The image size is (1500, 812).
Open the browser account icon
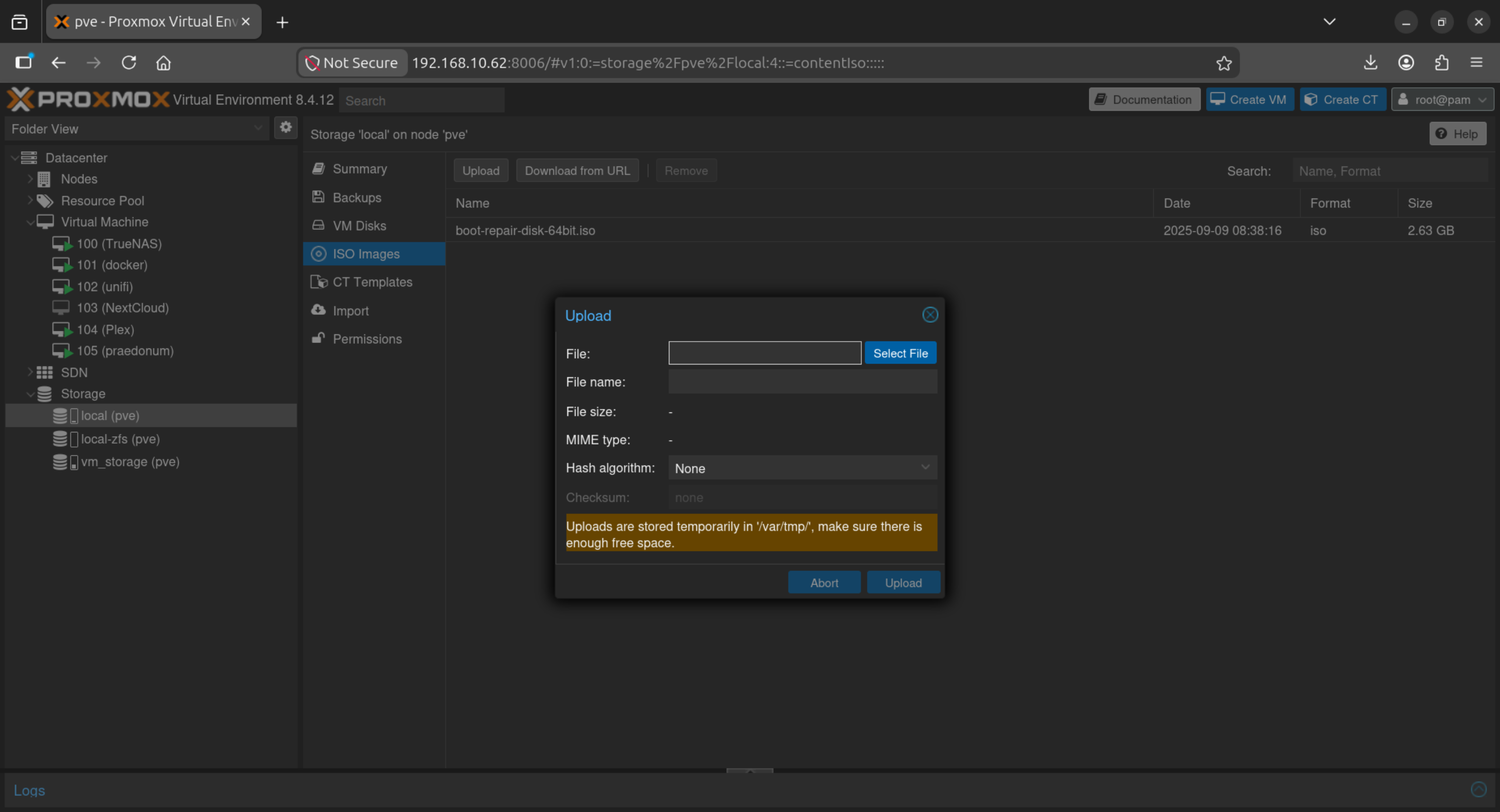pyautogui.click(x=1406, y=62)
